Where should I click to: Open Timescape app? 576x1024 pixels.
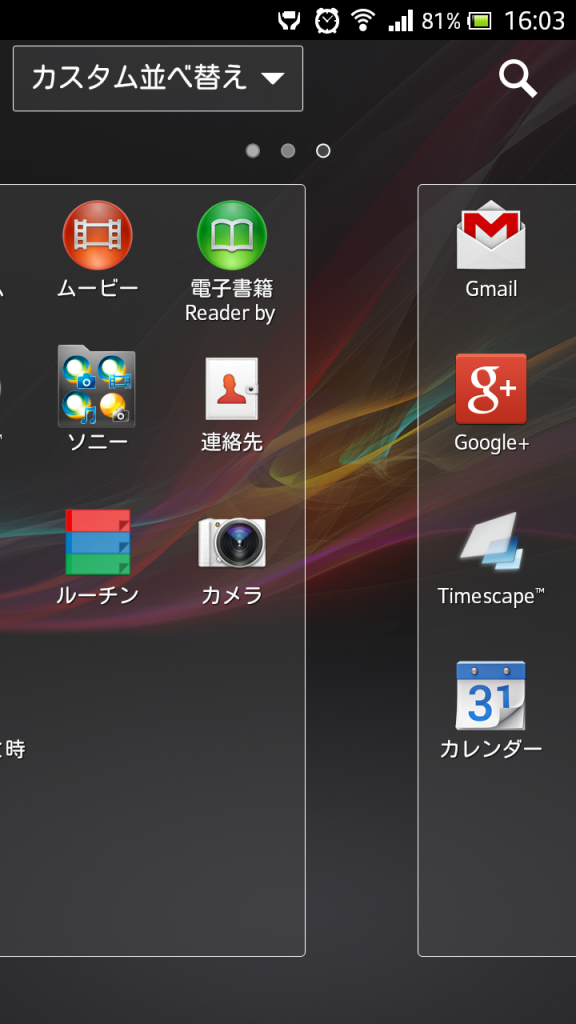click(490, 542)
